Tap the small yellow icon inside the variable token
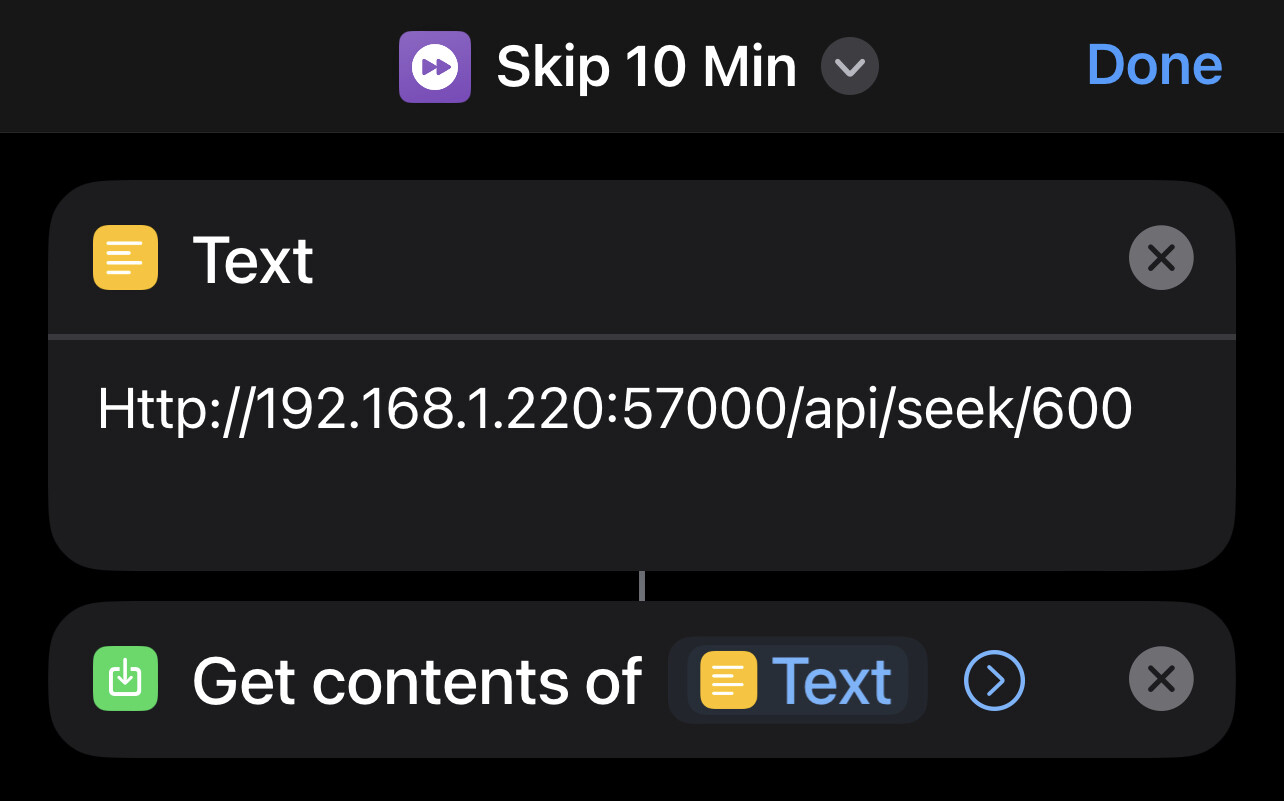Screen dimensions: 1284x801 [x=728, y=680]
